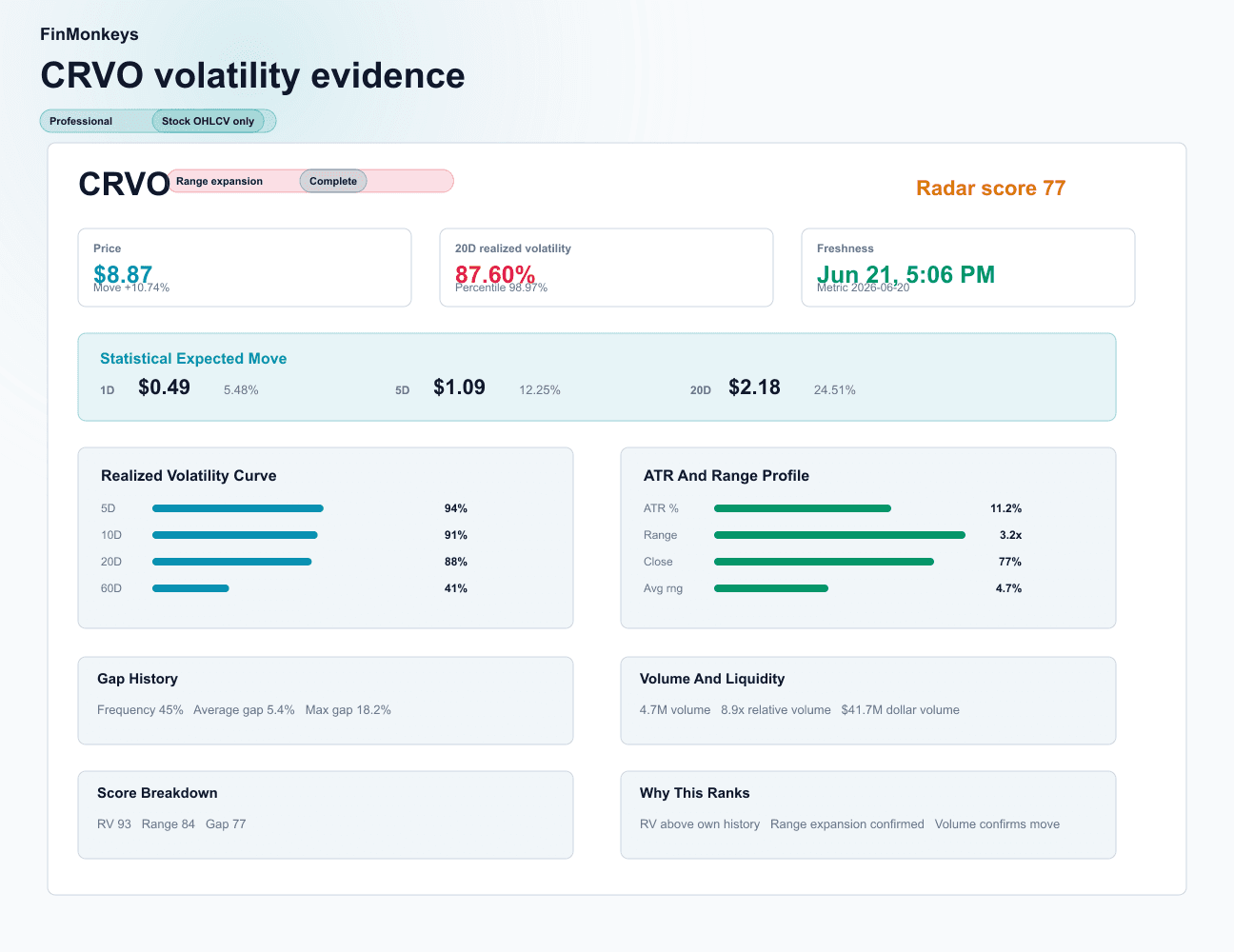The height and width of the screenshot is (952, 1234).
Task: Click the Move +10.74% text
Action: pos(131,288)
